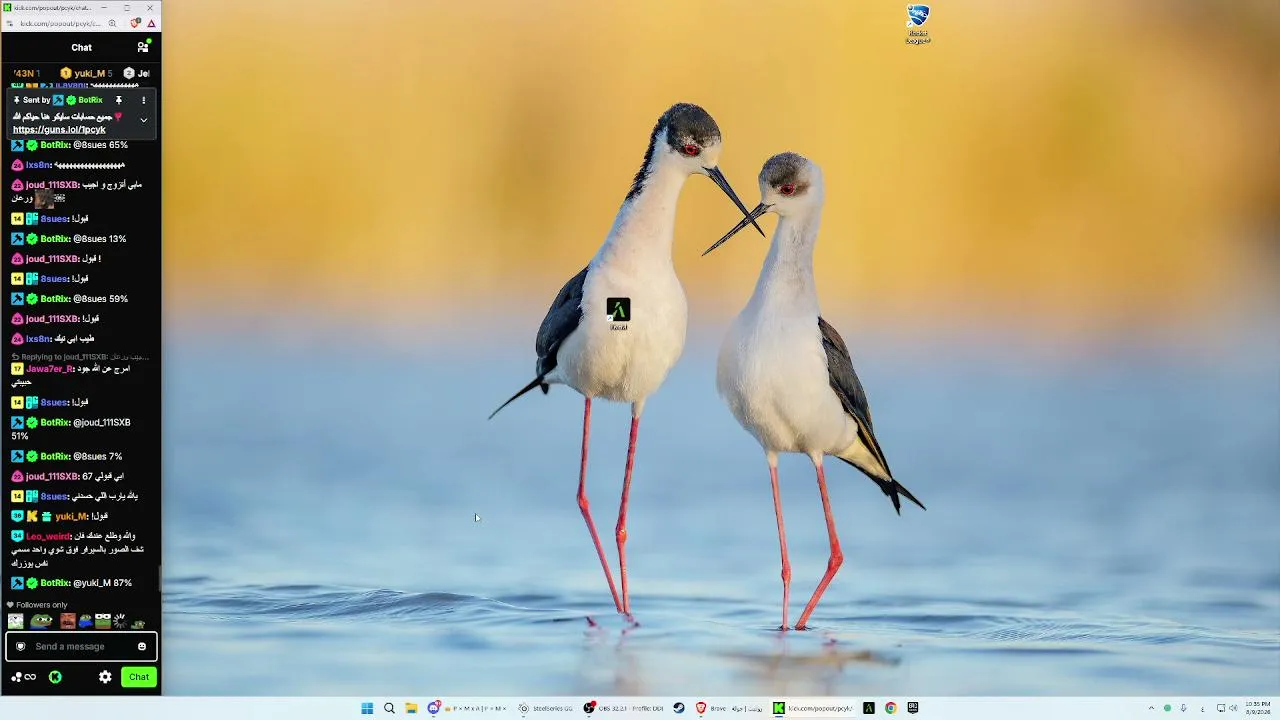Viewport: 1280px width, 720px height.
Task: Insert the first Pepe frog quick emote
Action: tap(41, 621)
